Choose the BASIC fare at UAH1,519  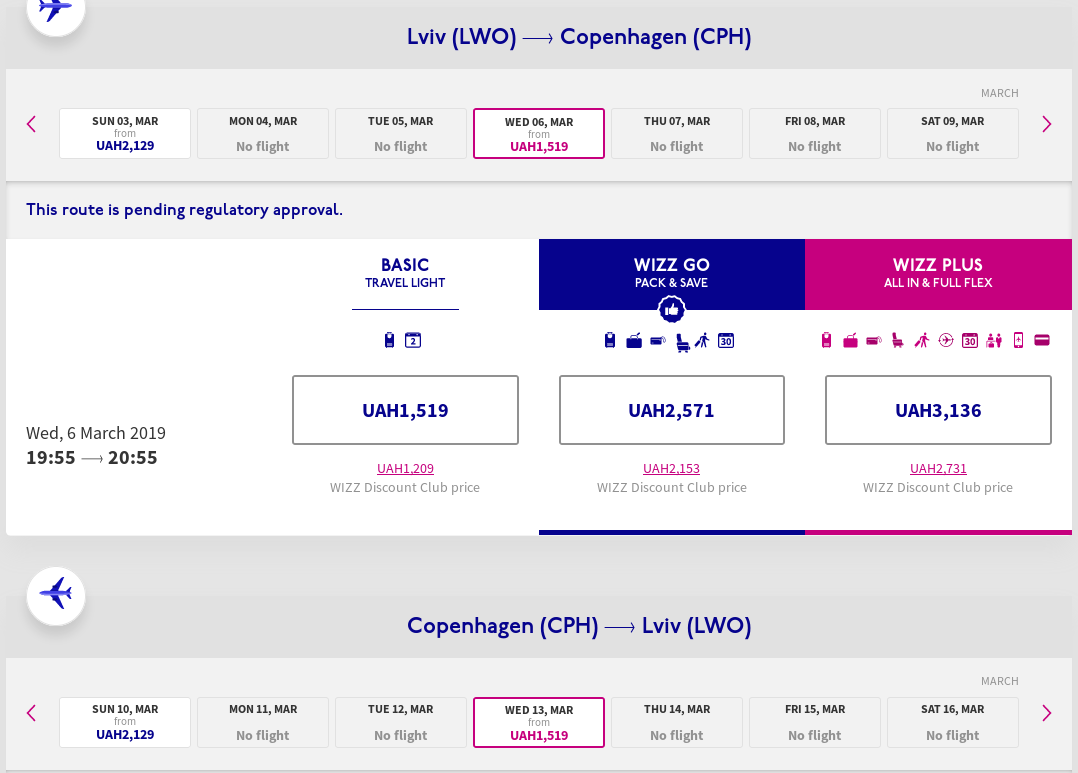point(405,410)
